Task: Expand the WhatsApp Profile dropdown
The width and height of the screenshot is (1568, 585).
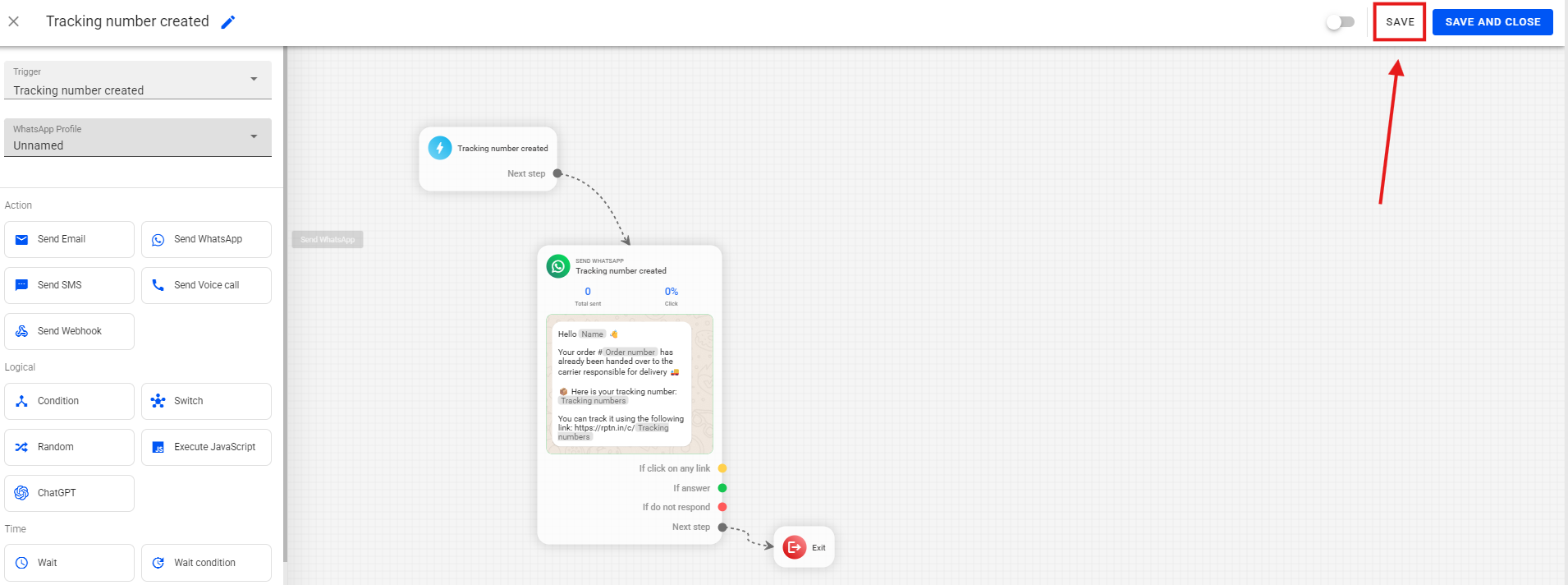Action: 138,137
